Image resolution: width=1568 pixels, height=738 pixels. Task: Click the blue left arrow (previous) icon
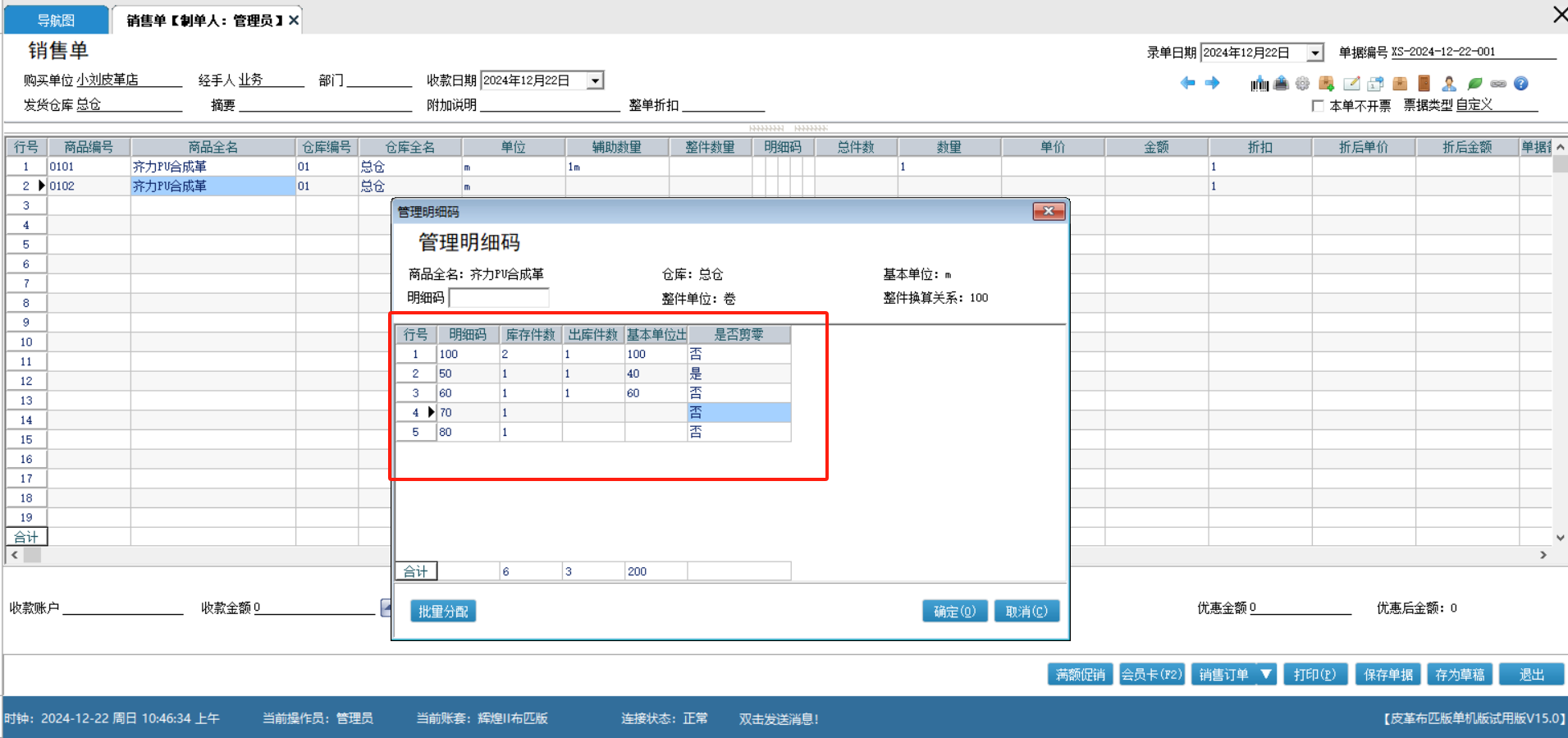(x=1187, y=83)
